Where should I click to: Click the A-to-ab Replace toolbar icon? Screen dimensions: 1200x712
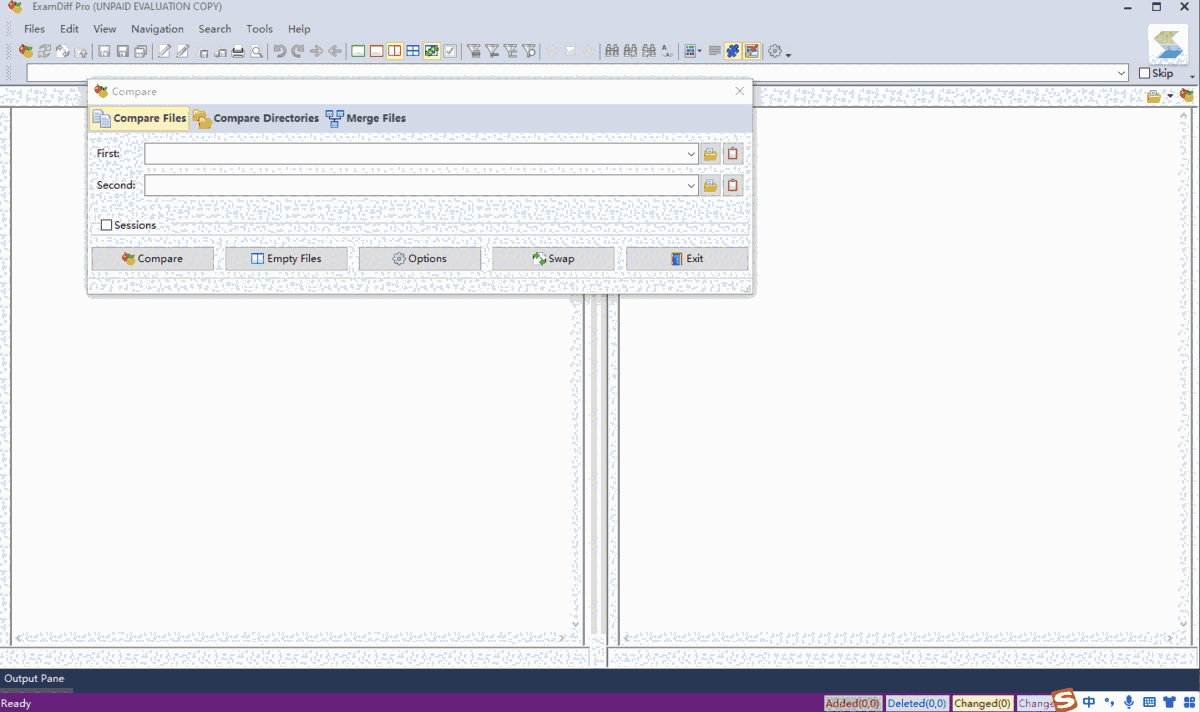(667, 51)
